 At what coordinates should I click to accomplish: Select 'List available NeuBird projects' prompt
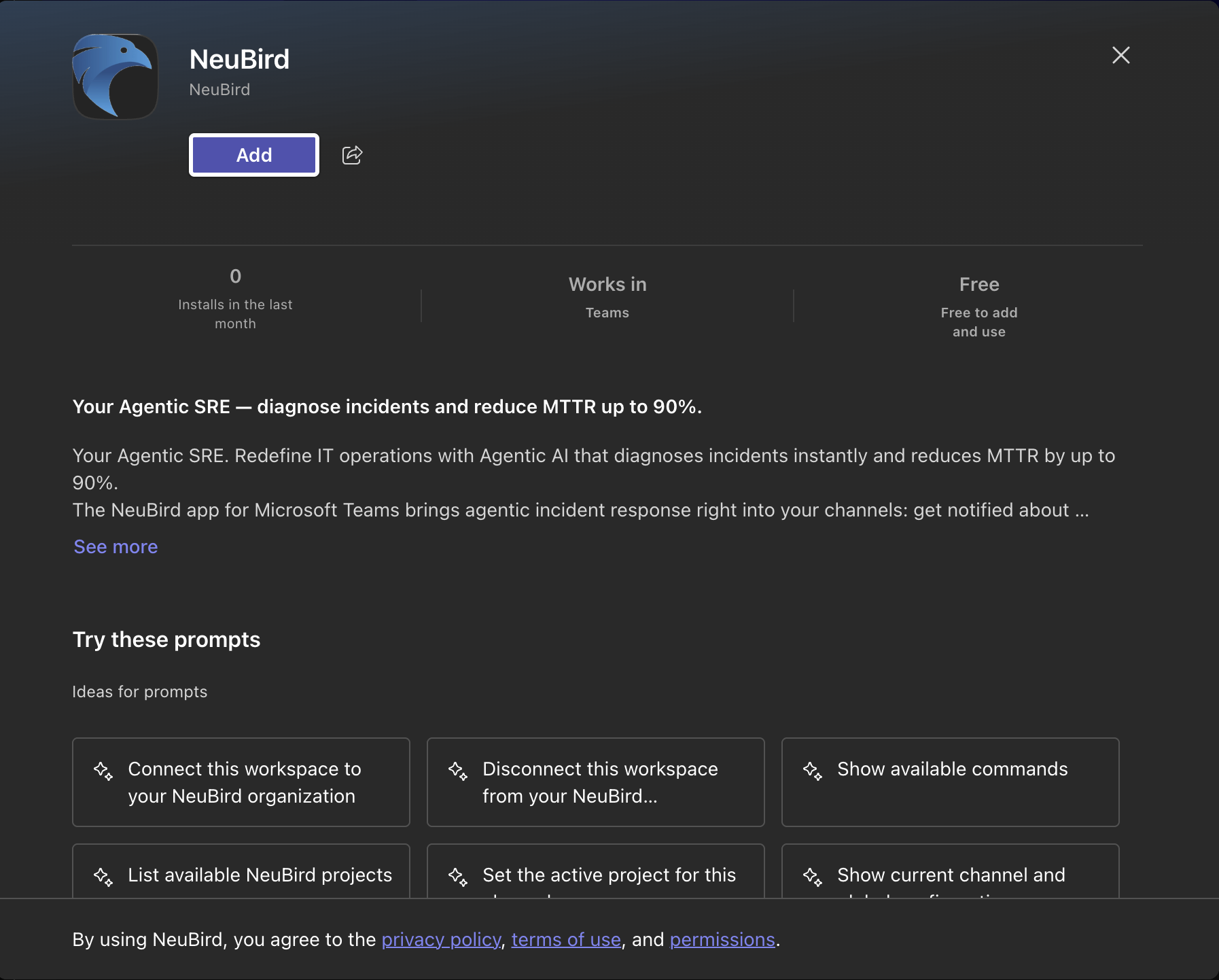click(241, 872)
